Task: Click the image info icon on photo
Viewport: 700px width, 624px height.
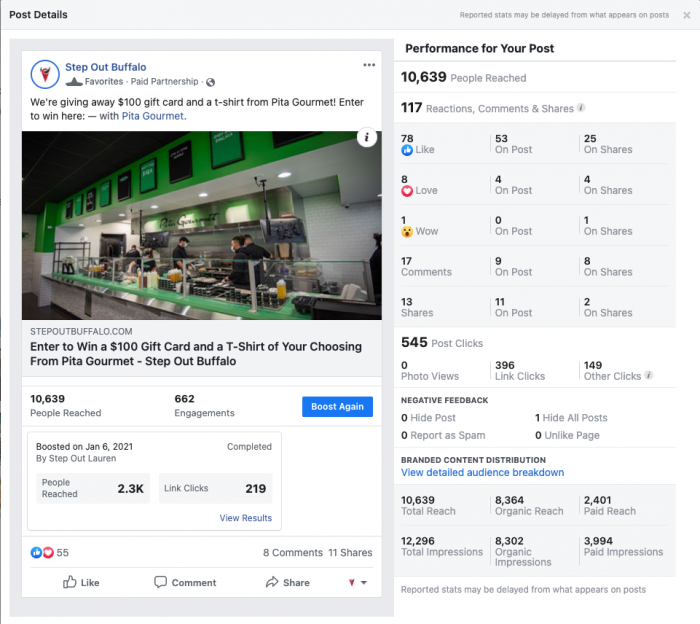Action: pos(367,137)
